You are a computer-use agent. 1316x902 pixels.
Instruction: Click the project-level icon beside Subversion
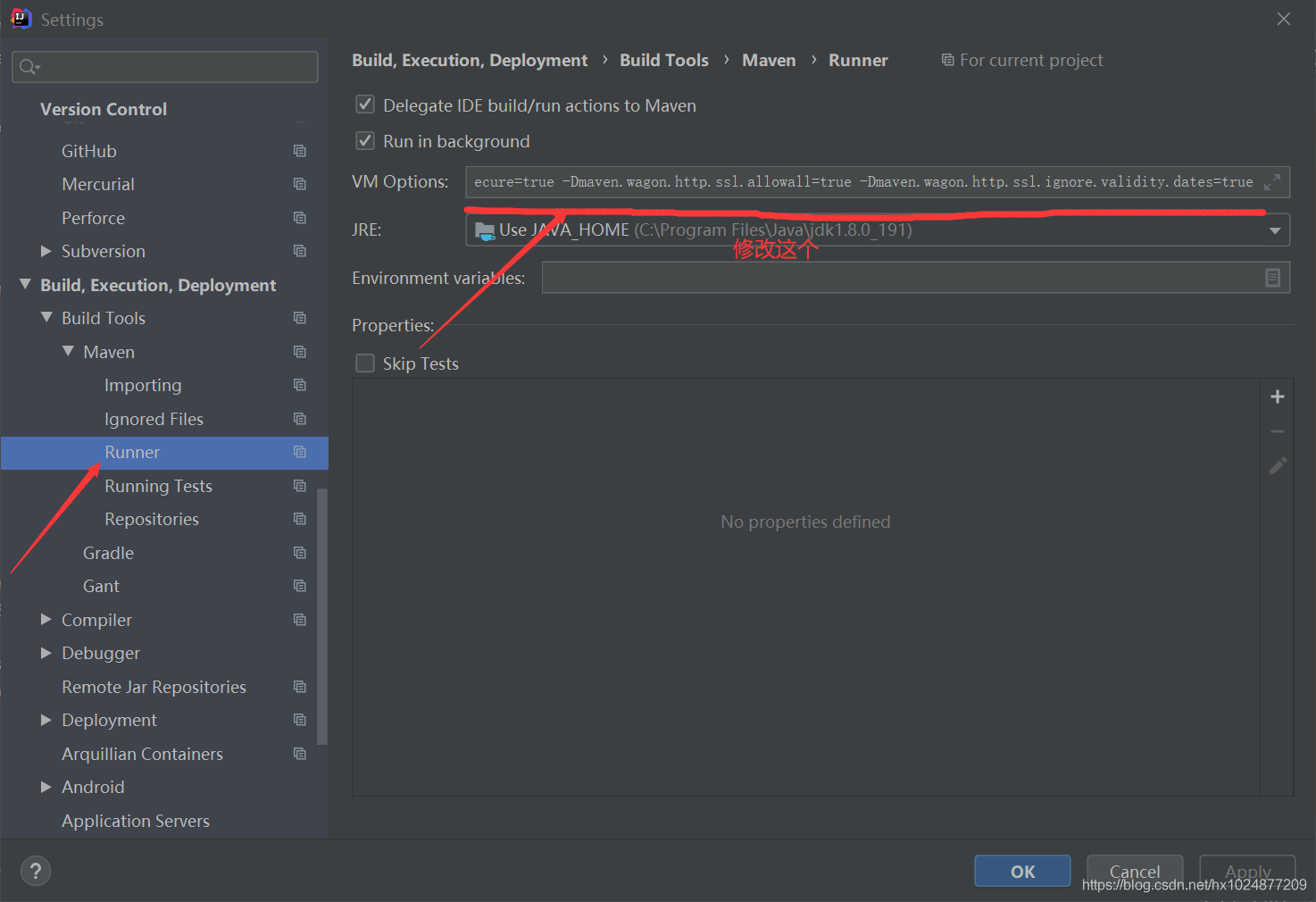click(300, 251)
